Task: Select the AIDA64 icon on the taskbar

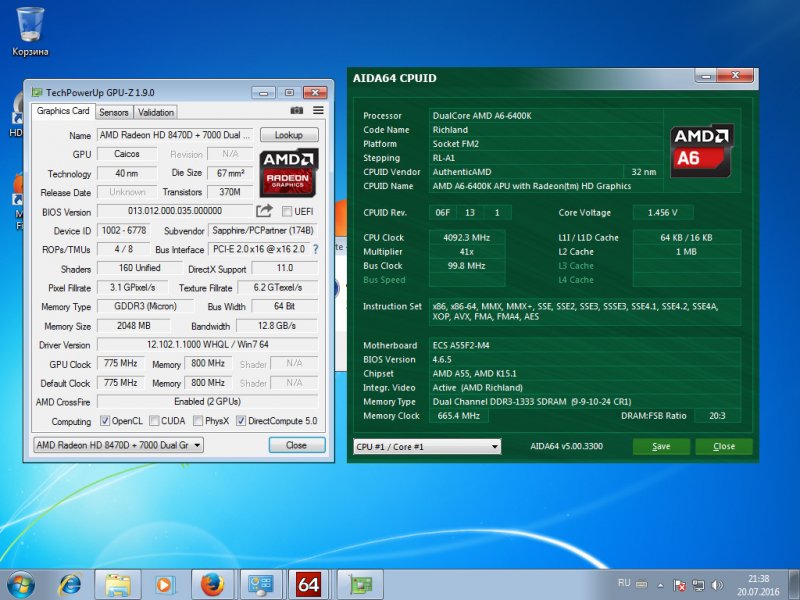Action: (x=307, y=583)
